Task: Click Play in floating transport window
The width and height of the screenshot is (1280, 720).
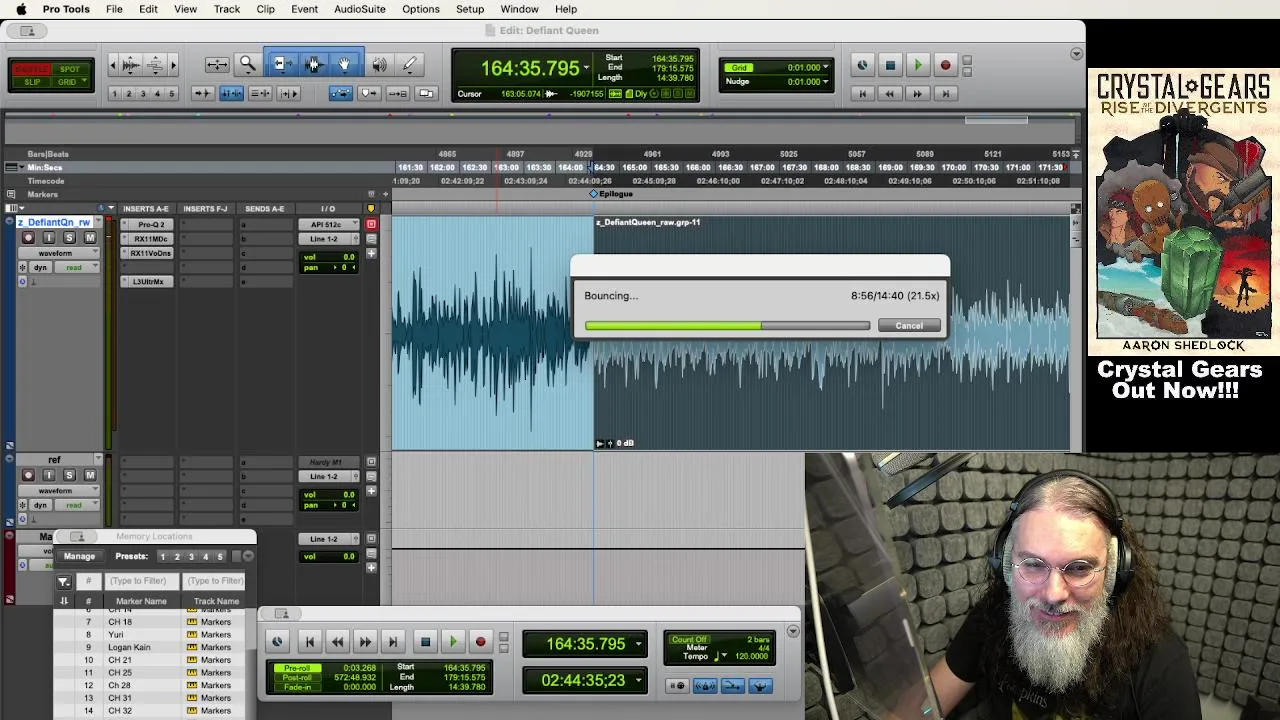Action: pyautogui.click(x=453, y=642)
